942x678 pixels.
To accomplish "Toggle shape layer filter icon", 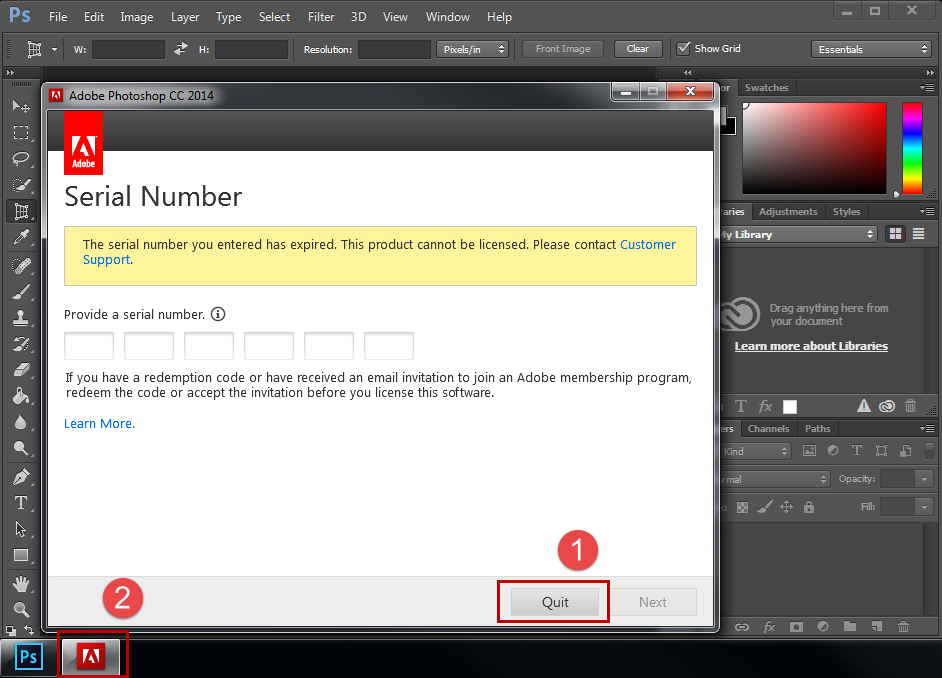I will click(x=881, y=450).
